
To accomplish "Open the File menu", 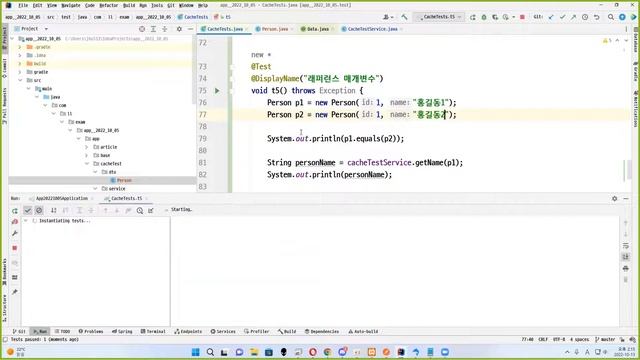I will coord(23,5).
